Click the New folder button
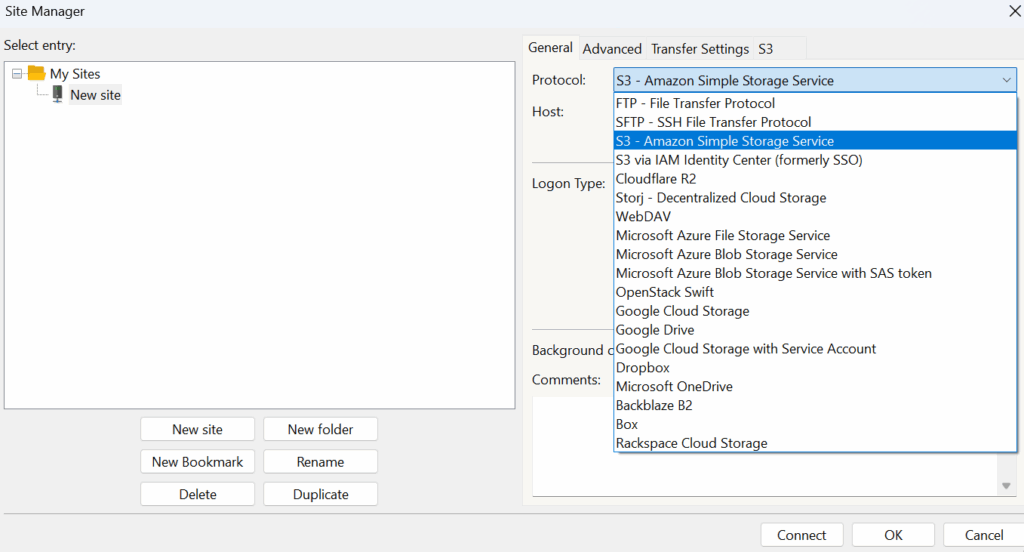This screenshot has width=1024, height=552. (x=320, y=429)
